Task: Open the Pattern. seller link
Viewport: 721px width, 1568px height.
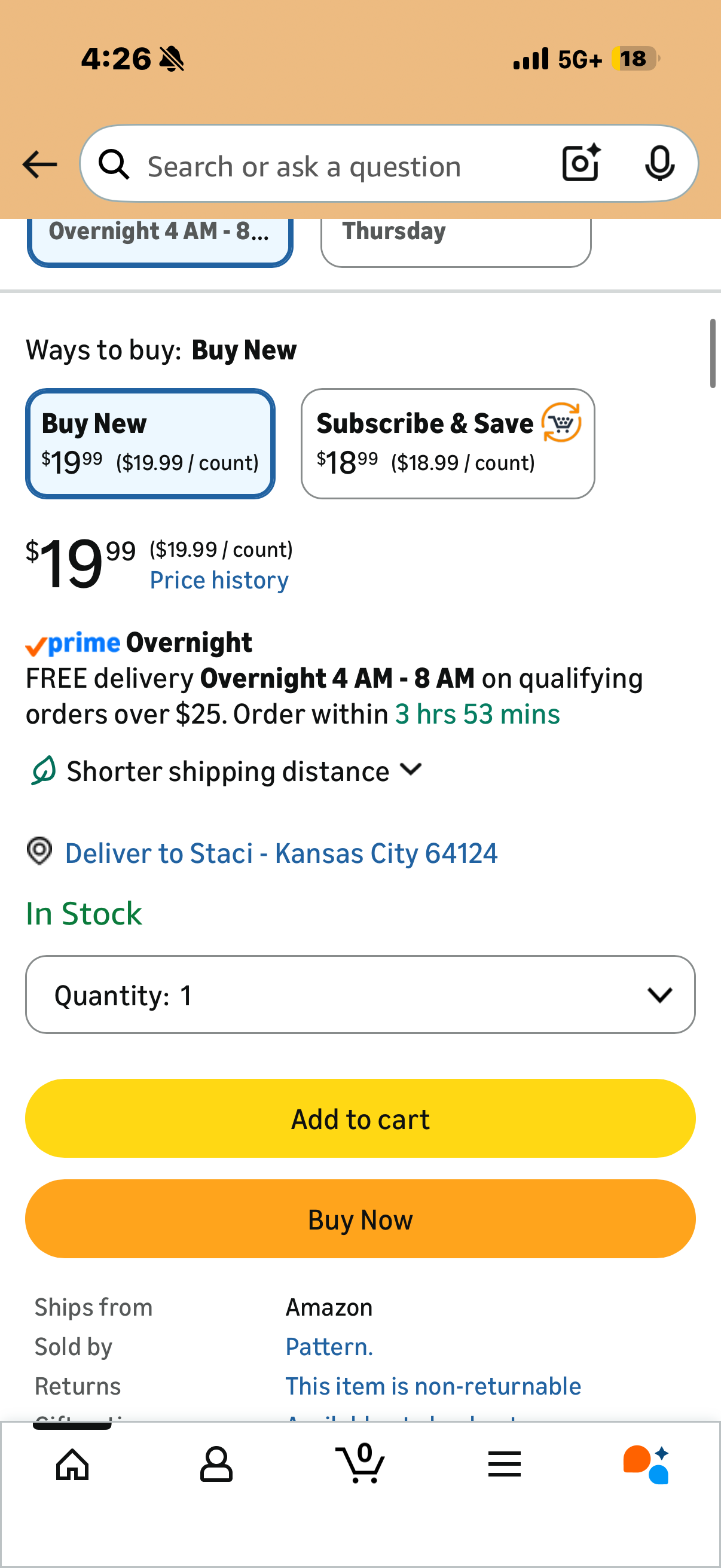Action: 329,1347
